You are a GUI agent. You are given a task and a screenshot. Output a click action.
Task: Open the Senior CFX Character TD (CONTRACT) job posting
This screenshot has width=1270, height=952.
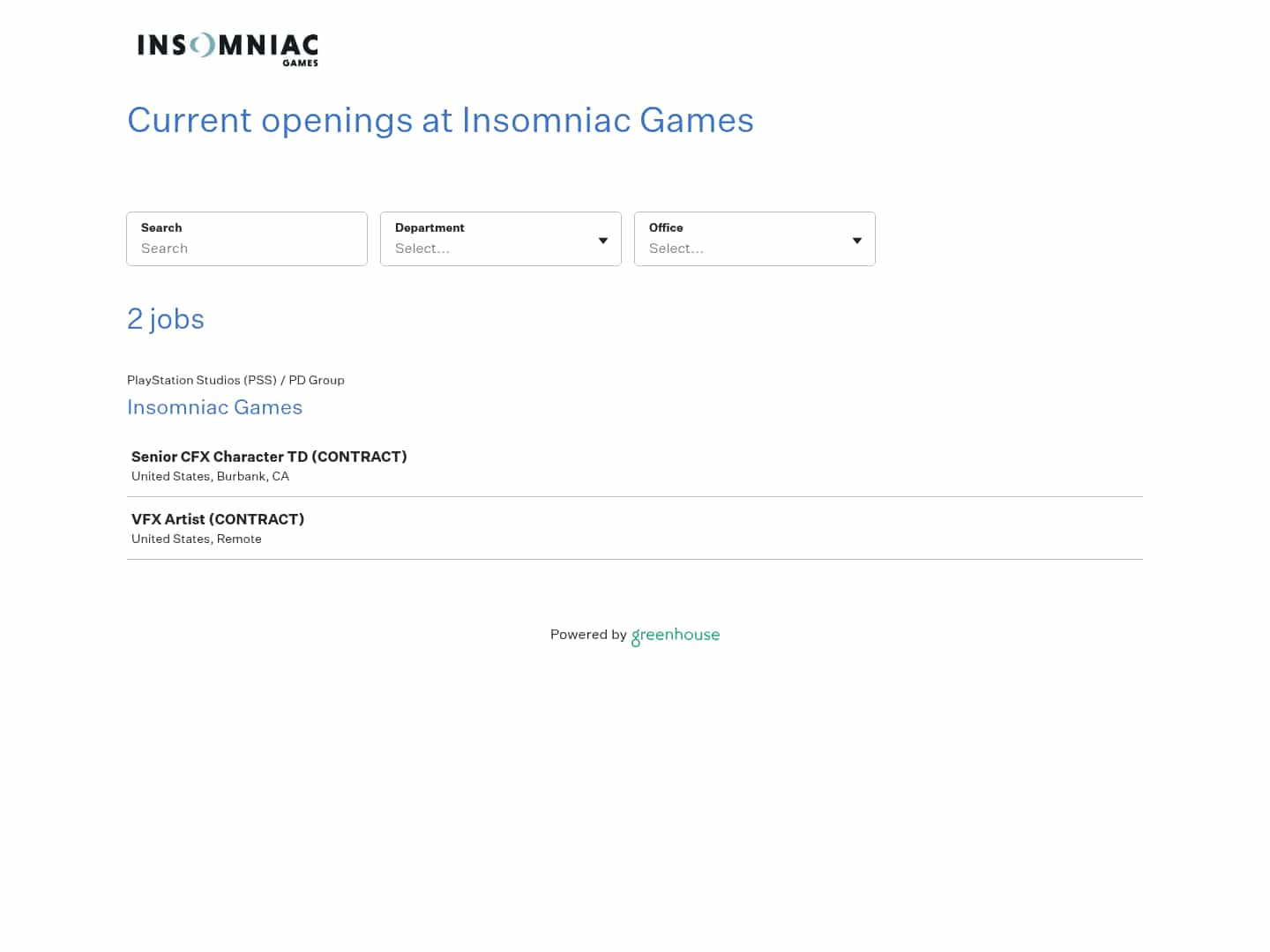(x=269, y=457)
